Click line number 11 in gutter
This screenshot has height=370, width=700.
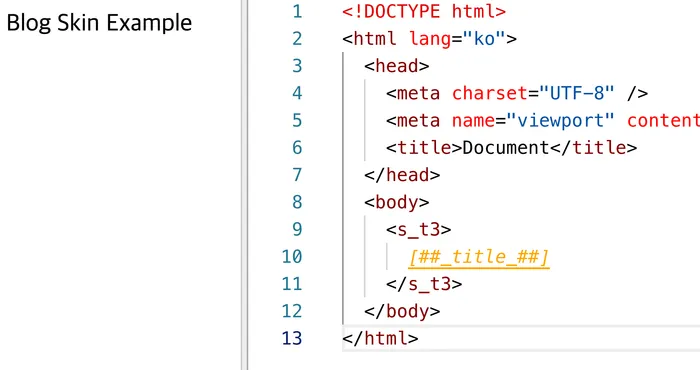(x=292, y=284)
